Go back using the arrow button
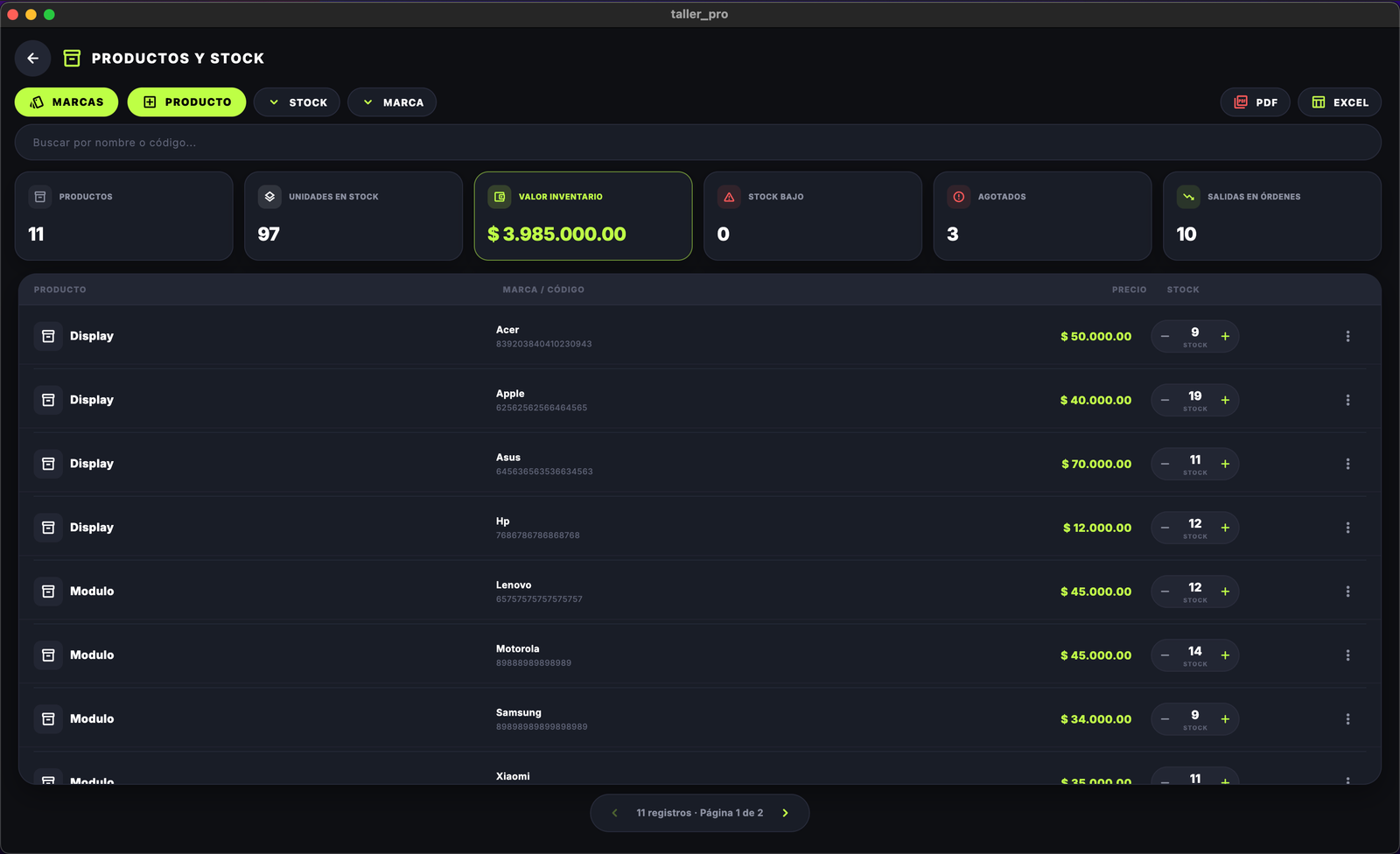 32,59
